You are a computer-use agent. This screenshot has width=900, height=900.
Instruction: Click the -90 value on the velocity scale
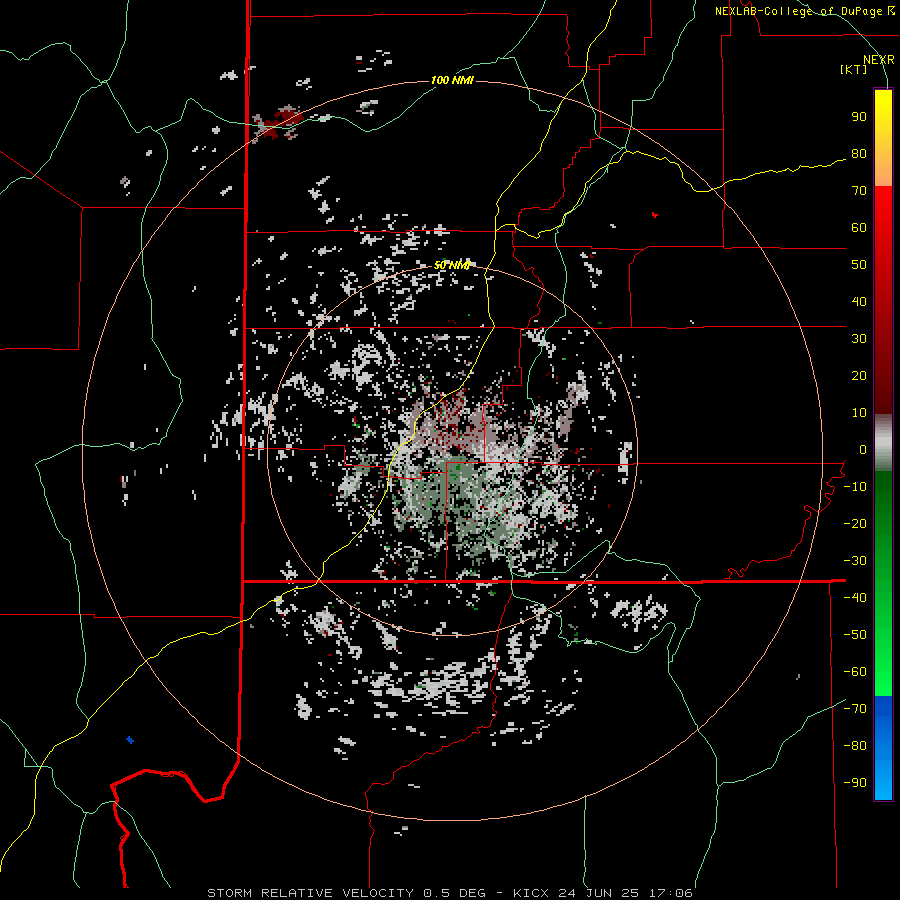coord(855,783)
